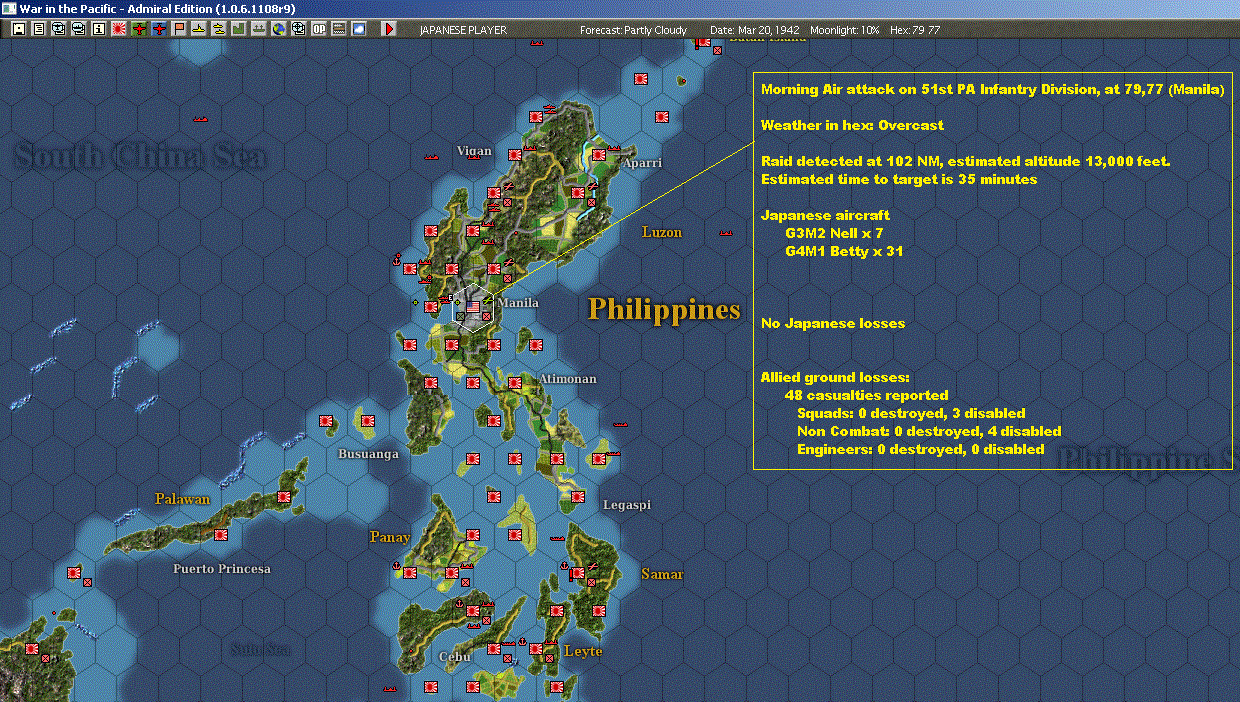The image size is (1240, 702).
Task: Open the weather cloud toolbar icon
Action: point(358,29)
